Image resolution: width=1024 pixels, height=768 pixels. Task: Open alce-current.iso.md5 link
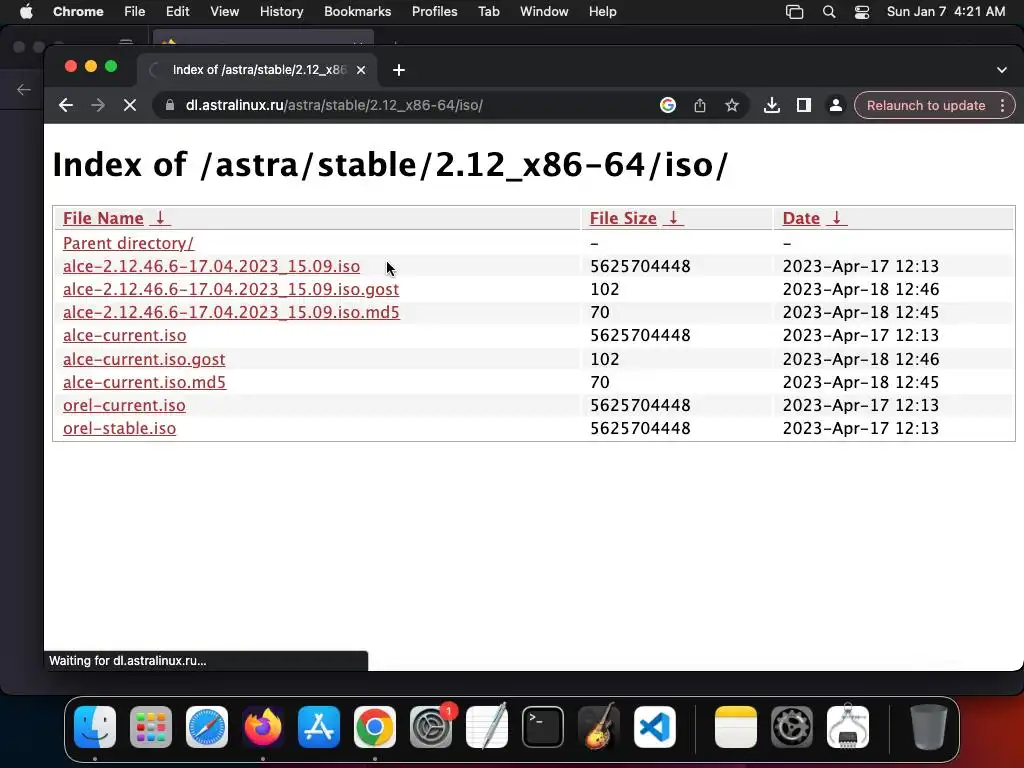pyautogui.click(x=144, y=382)
